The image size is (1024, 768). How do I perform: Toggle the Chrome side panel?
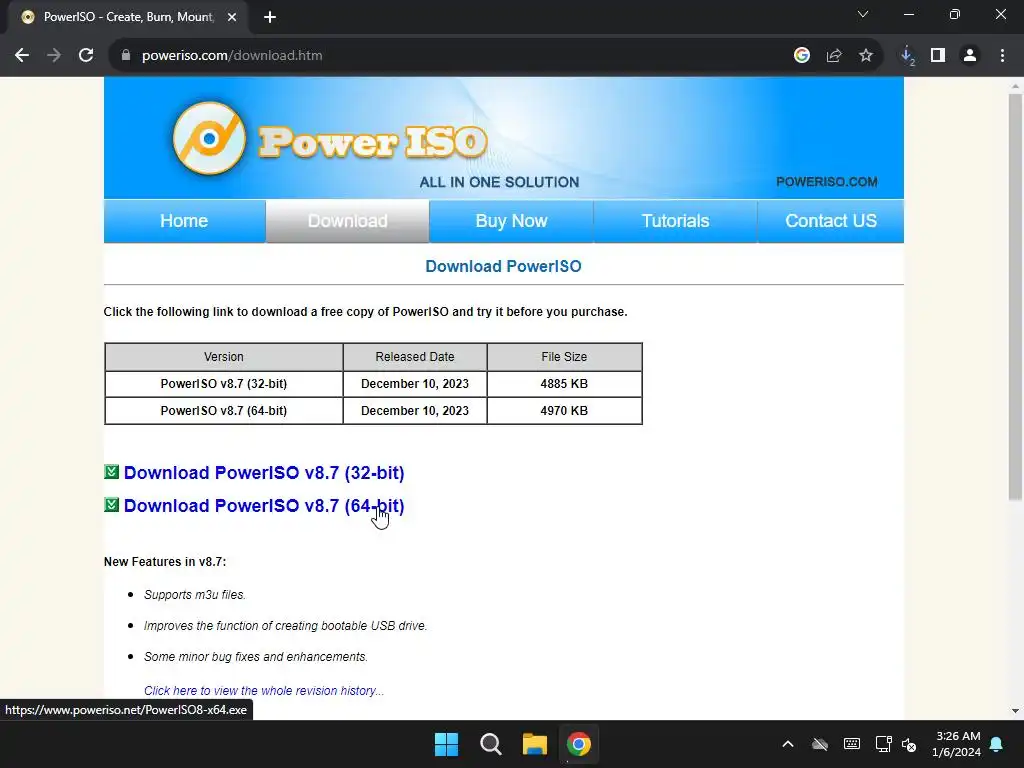pos(938,56)
